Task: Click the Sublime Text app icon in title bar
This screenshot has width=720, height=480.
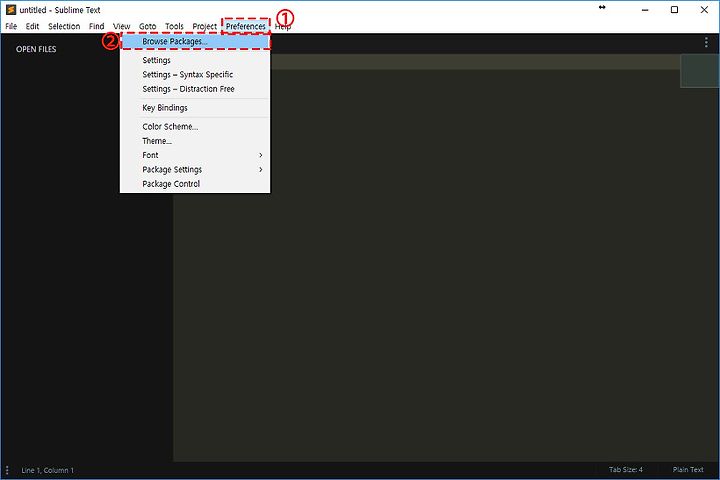Action: [11, 10]
